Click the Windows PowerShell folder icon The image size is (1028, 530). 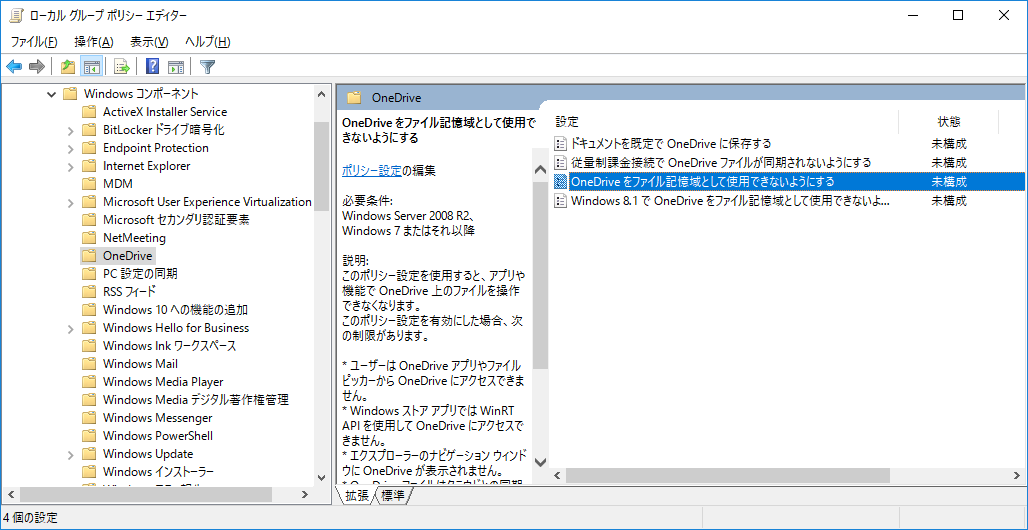[x=89, y=436]
